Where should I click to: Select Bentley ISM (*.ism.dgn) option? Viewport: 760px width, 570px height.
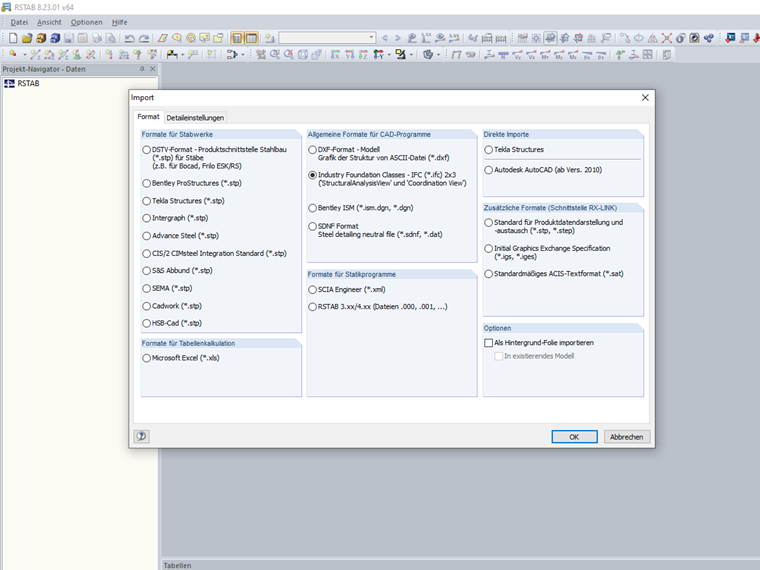coord(313,208)
